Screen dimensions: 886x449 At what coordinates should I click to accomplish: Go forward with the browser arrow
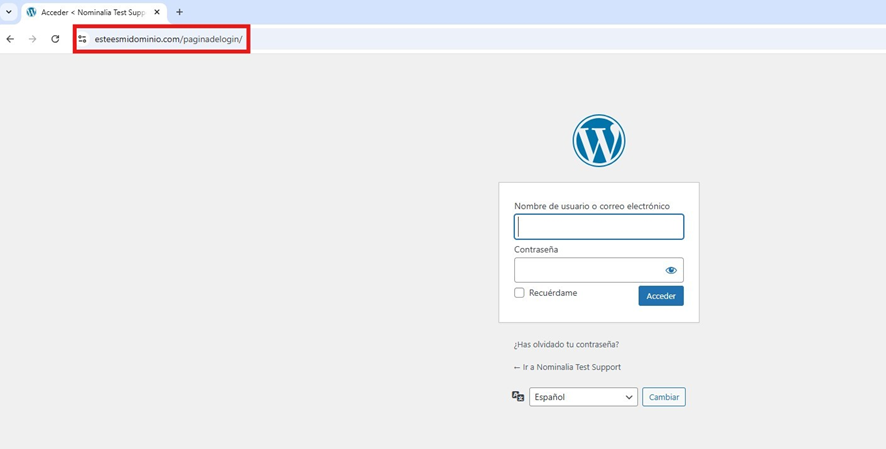coord(32,39)
